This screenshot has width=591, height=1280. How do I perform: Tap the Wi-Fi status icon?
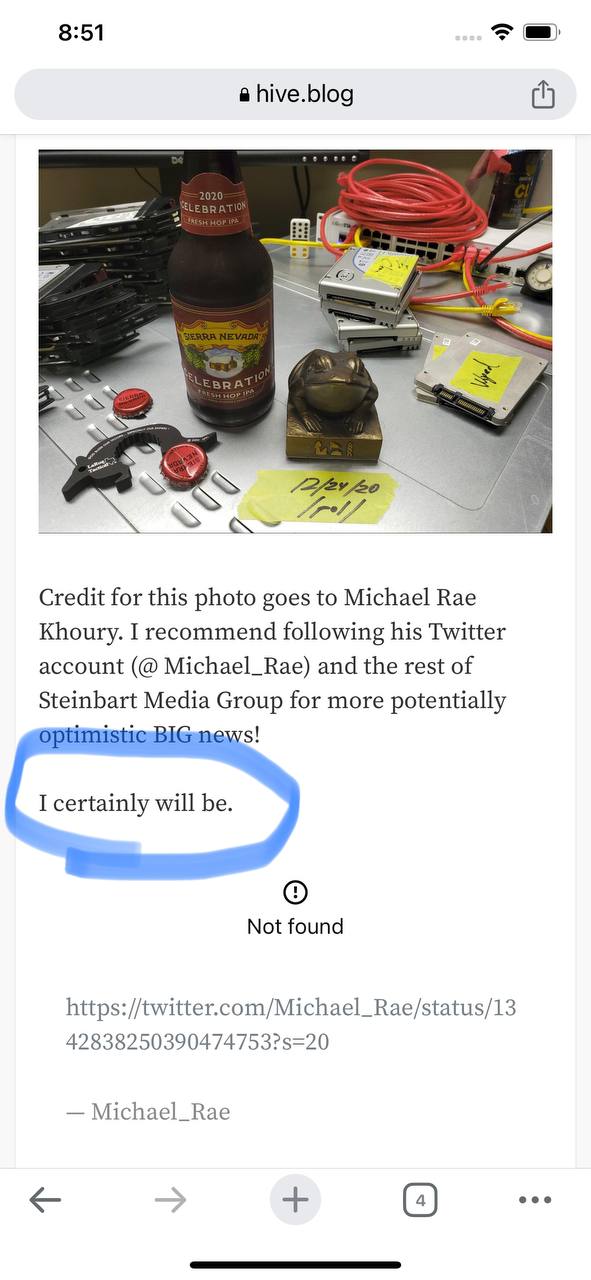click(x=501, y=33)
